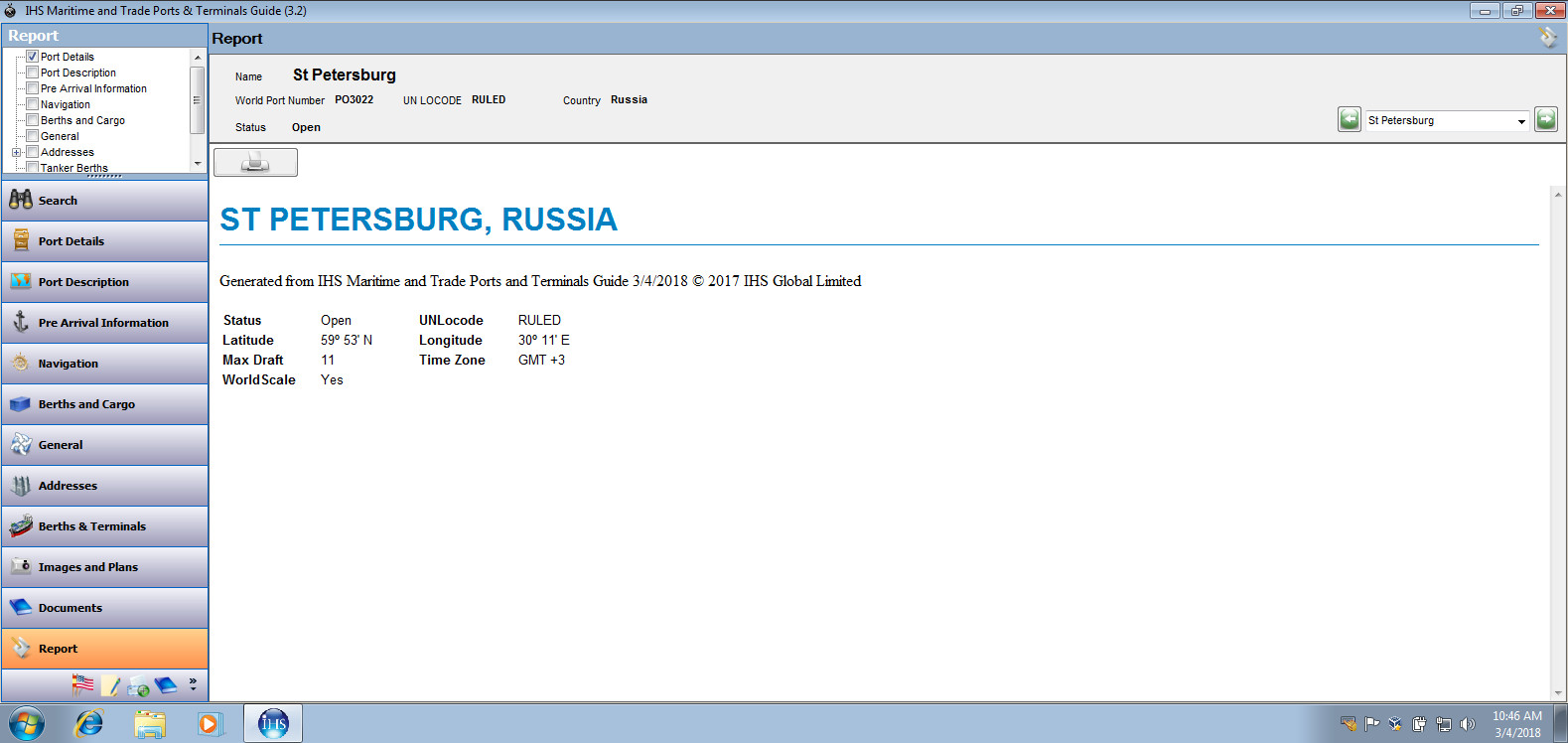Image resolution: width=1568 pixels, height=743 pixels.
Task: Open the Search section in sidebar
Action: [104, 201]
